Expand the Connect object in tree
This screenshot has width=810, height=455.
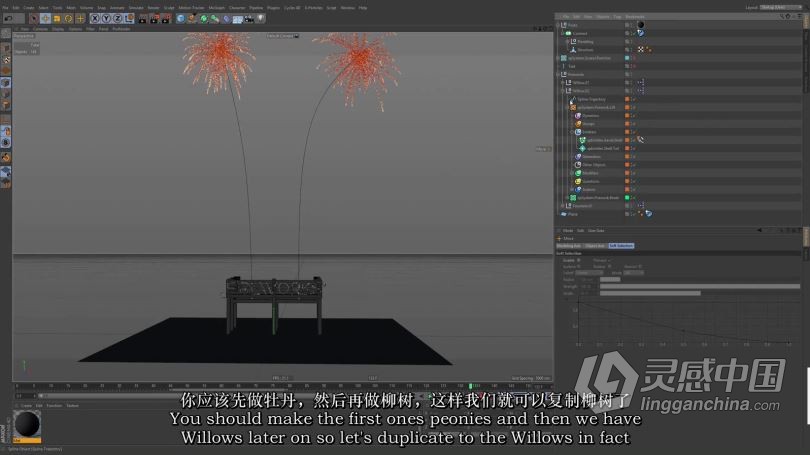563,33
